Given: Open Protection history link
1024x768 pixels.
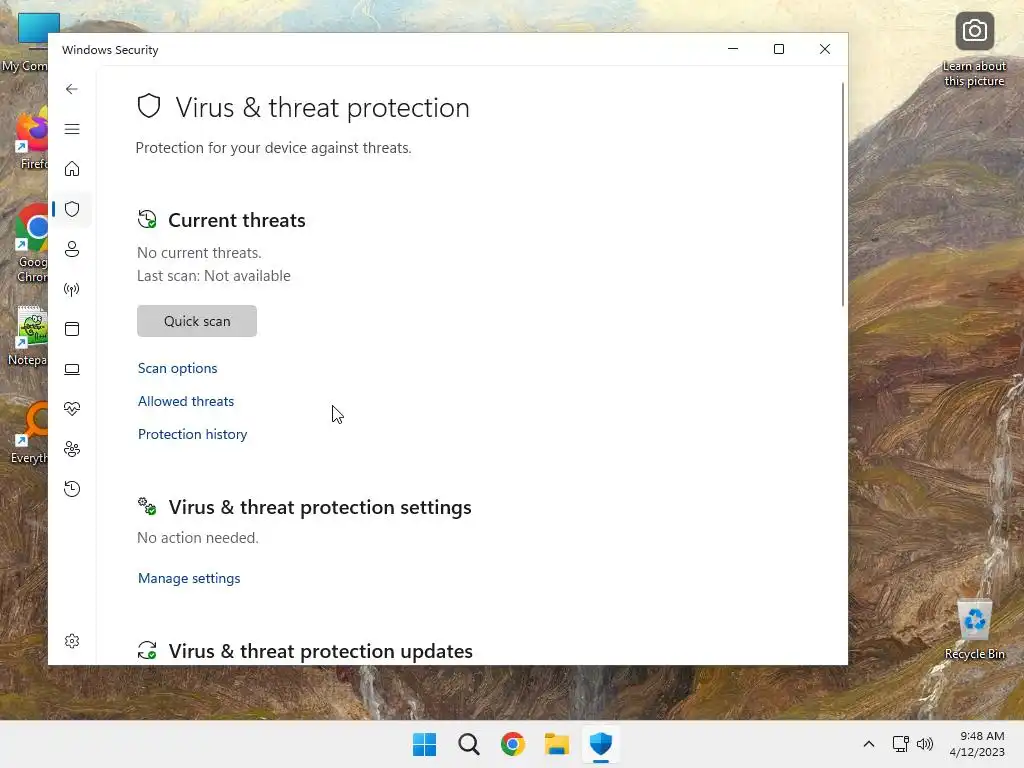Looking at the screenshot, I should point(193,434).
